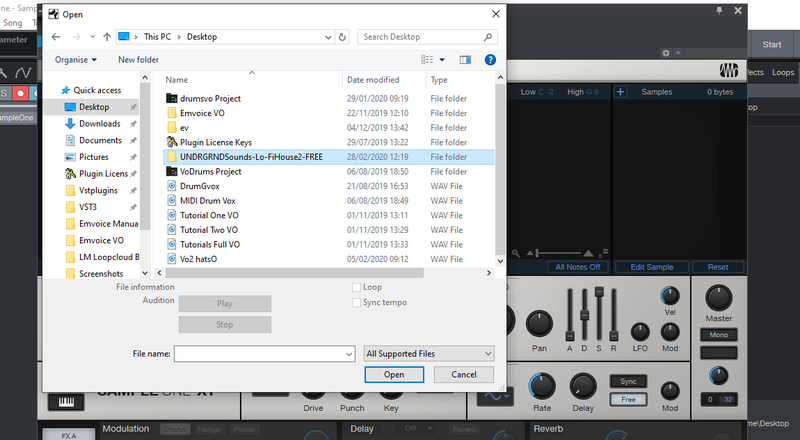
Task: Toggle the preview pane icon
Action: tap(465, 60)
